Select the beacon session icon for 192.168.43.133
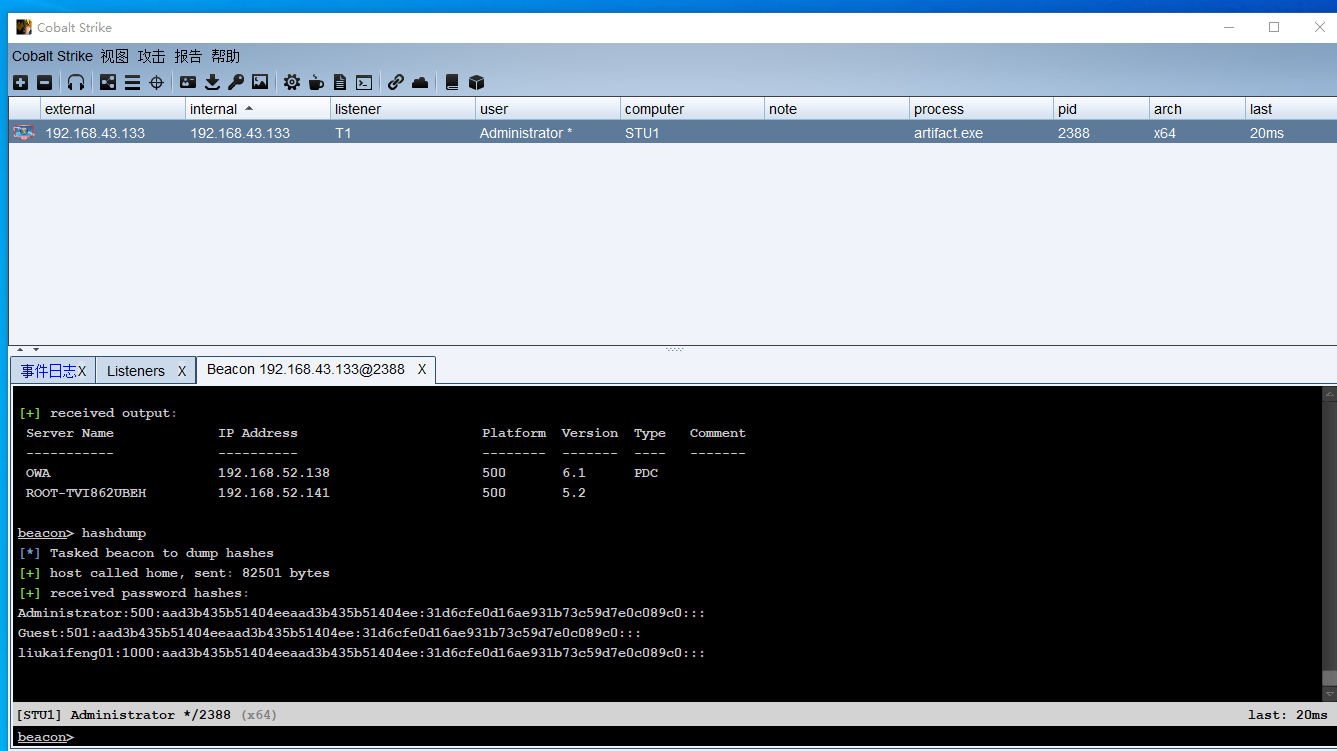 click(x=23, y=132)
